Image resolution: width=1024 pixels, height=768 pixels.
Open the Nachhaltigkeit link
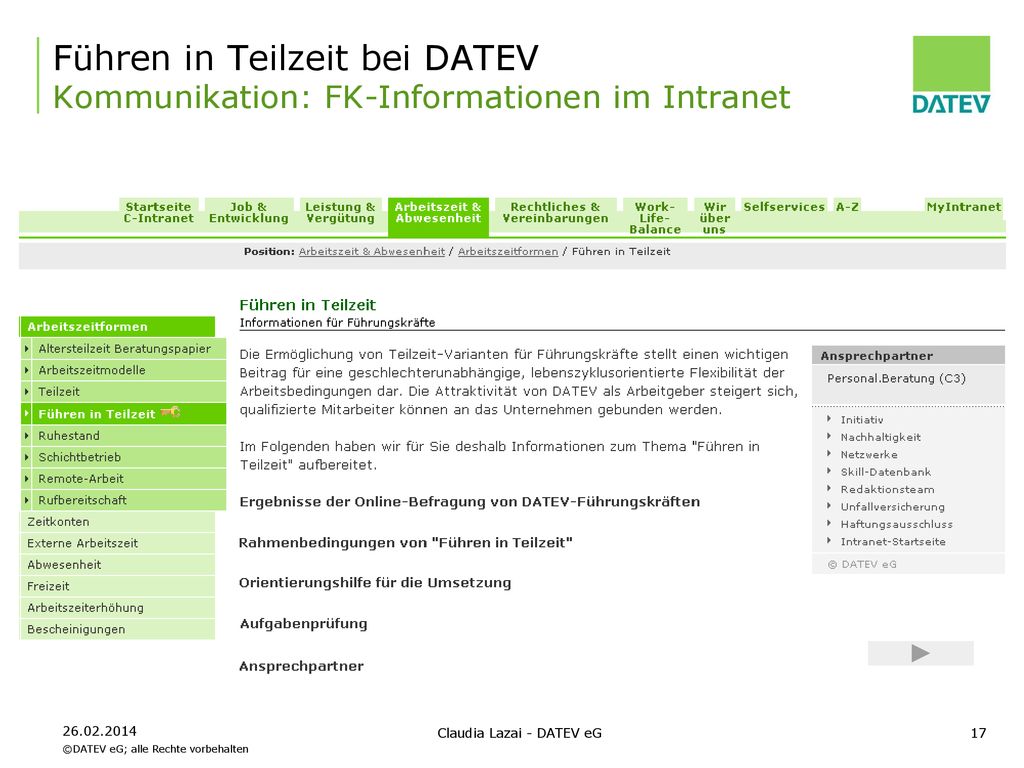coord(880,438)
